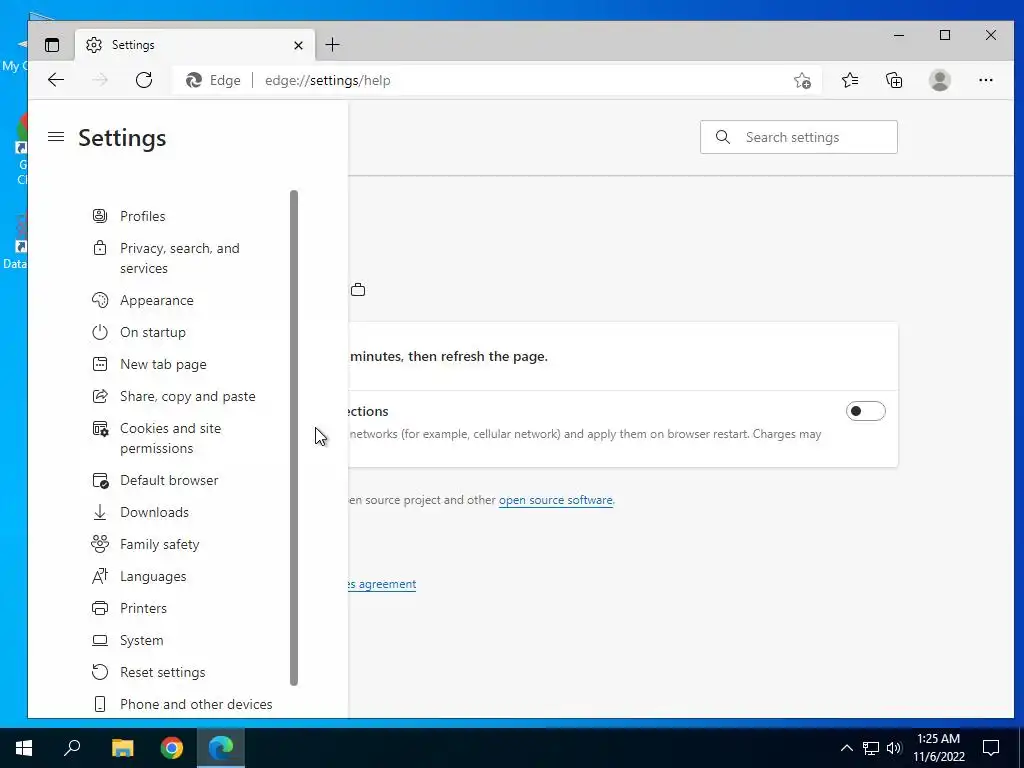The width and height of the screenshot is (1024, 768).
Task: Select the Settings browser tab
Action: click(x=195, y=45)
